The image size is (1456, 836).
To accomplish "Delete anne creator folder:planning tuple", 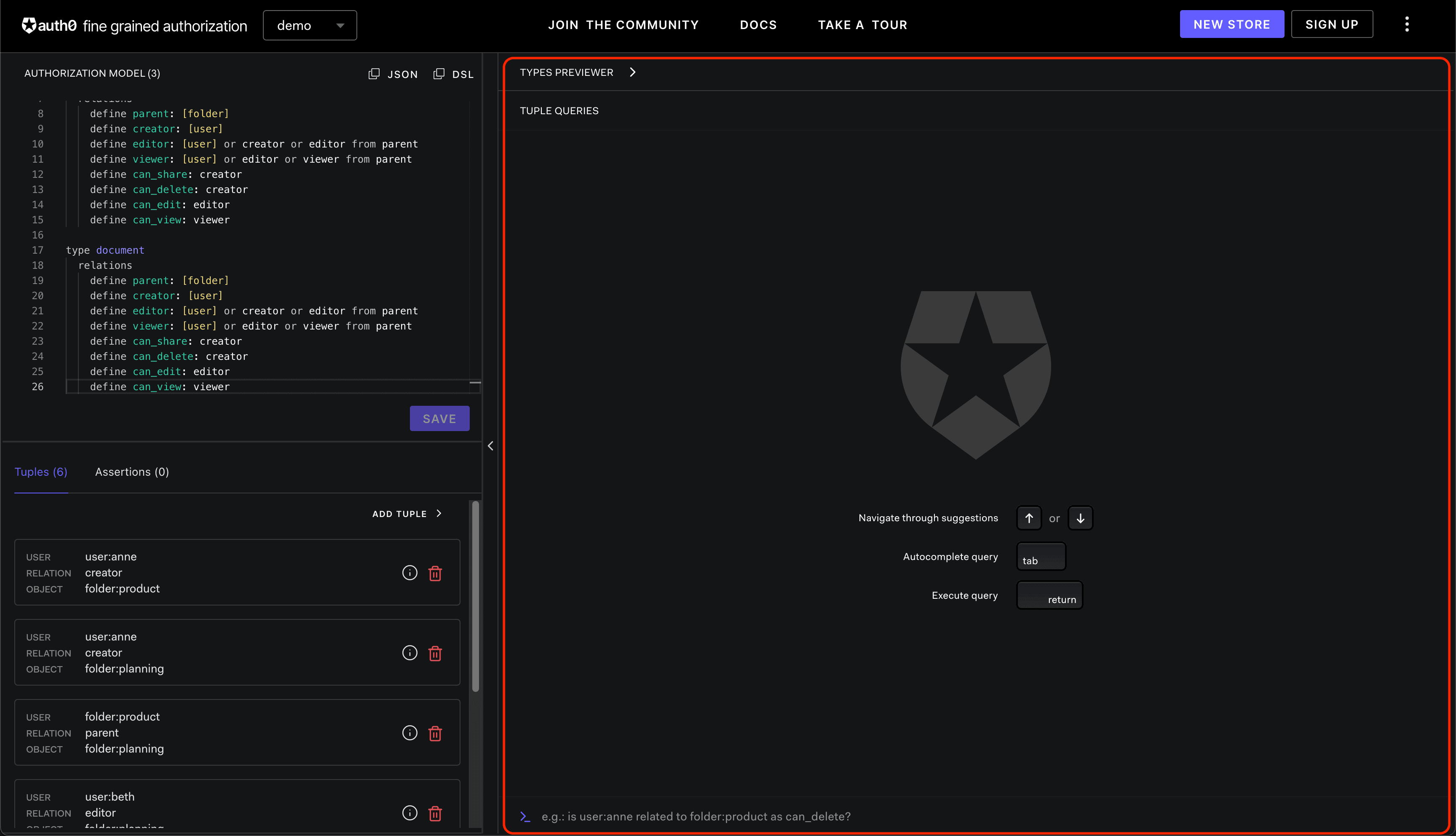I will point(435,653).
